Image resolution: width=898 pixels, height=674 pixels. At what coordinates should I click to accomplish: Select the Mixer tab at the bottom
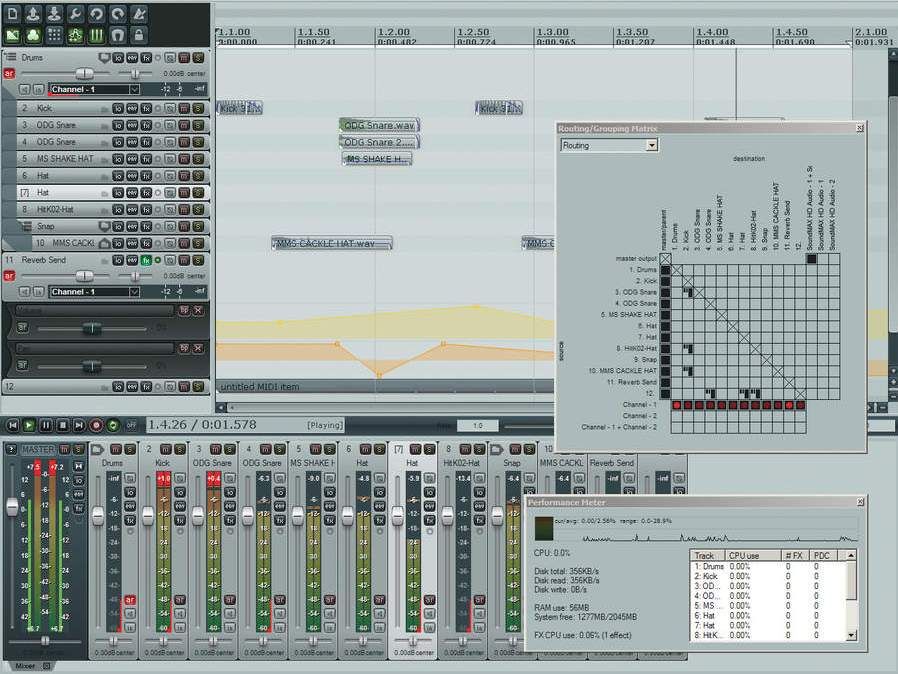(x=26, y=665)
